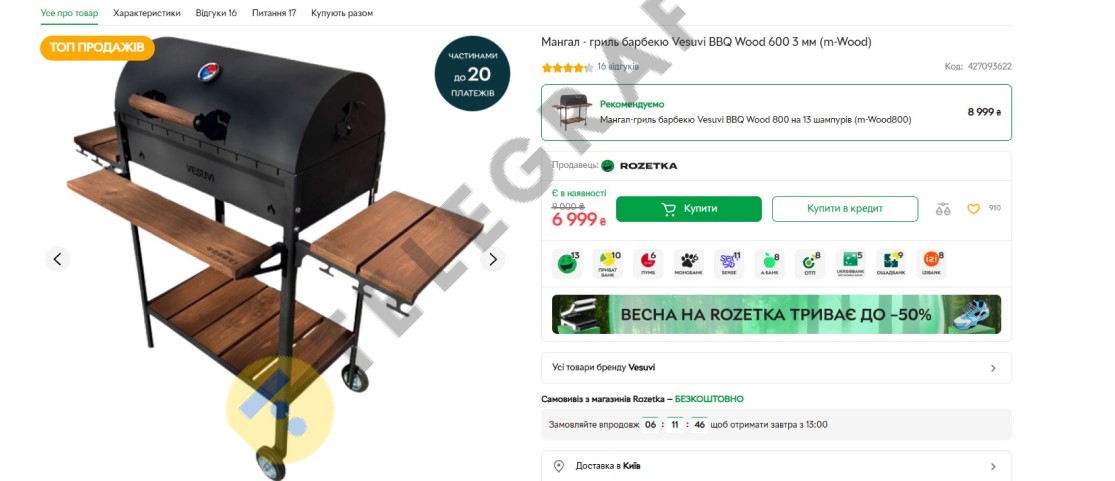Expand delivery to Kyiv options
The image size is (1115, 481).
(x=776, y=466)
